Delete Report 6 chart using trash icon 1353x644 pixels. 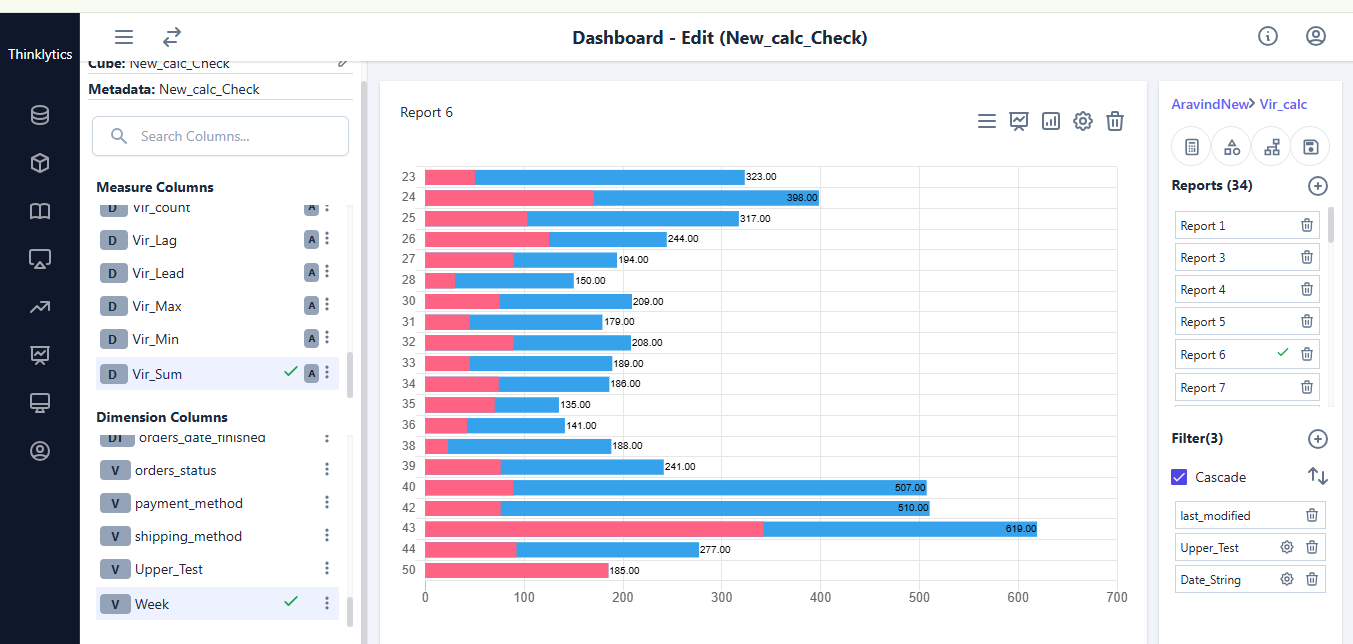click(1115, 121)
